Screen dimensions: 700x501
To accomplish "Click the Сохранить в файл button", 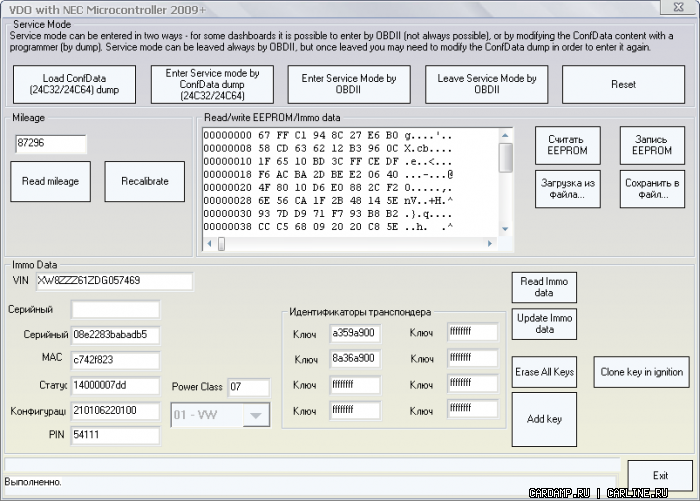I will 652,189.
